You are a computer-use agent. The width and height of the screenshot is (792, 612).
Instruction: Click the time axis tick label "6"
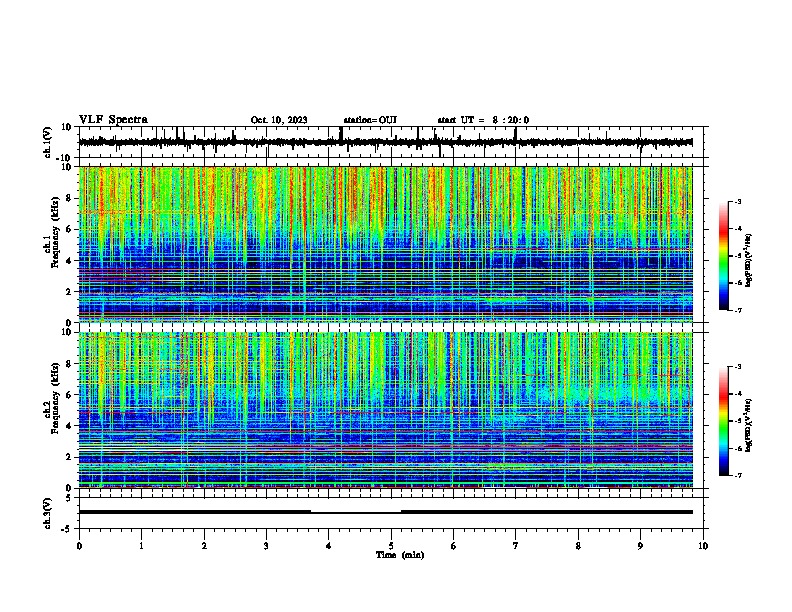pyautogui.click(x=454, y=546)
